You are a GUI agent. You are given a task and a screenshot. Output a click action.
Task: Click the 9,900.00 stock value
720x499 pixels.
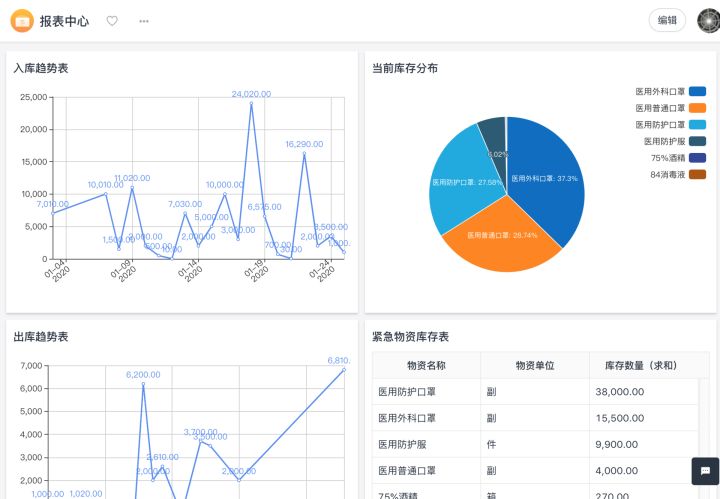coord(616,444)
